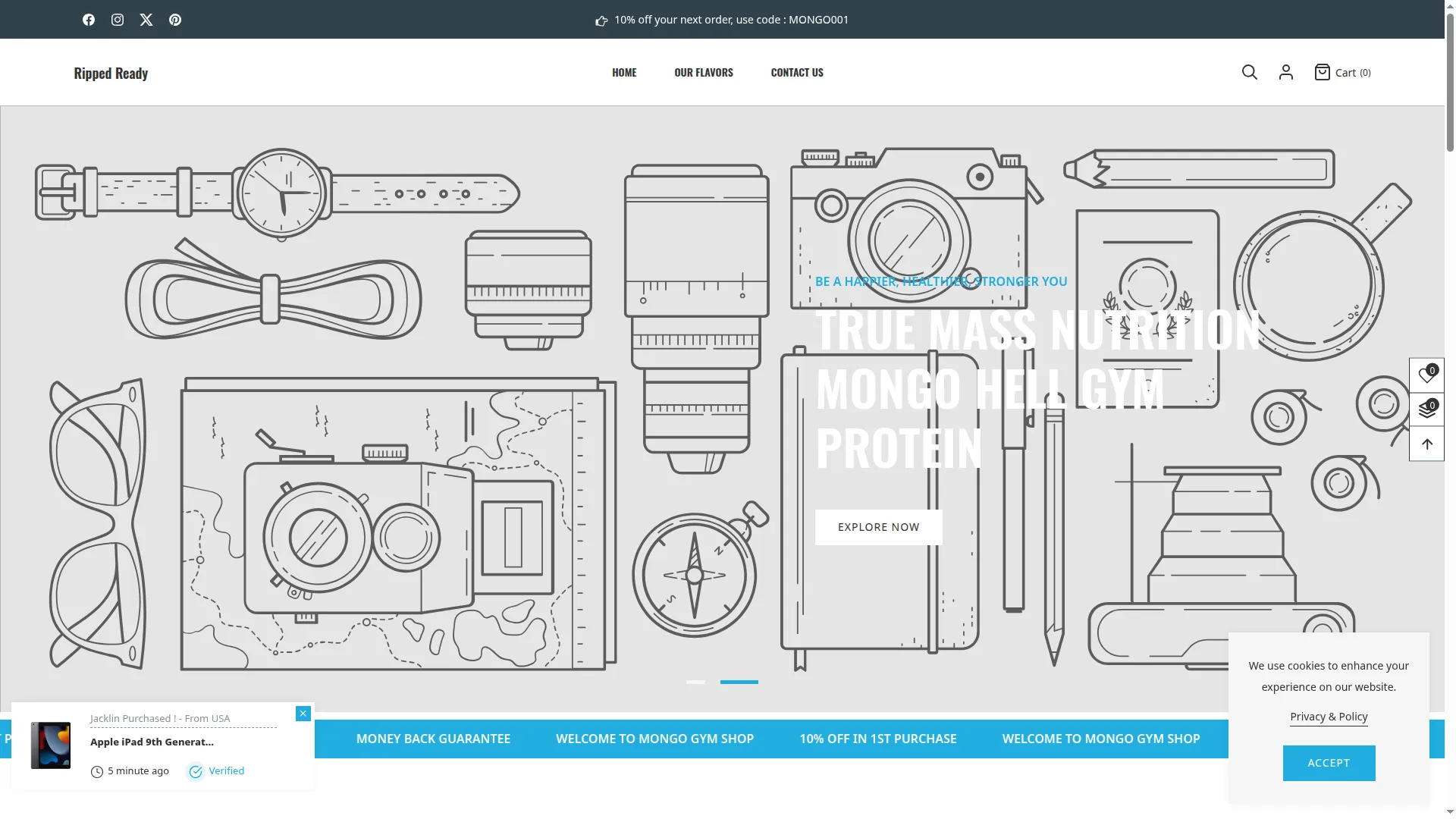
Task: Open the Instagram social link
Action: [118, 20]
